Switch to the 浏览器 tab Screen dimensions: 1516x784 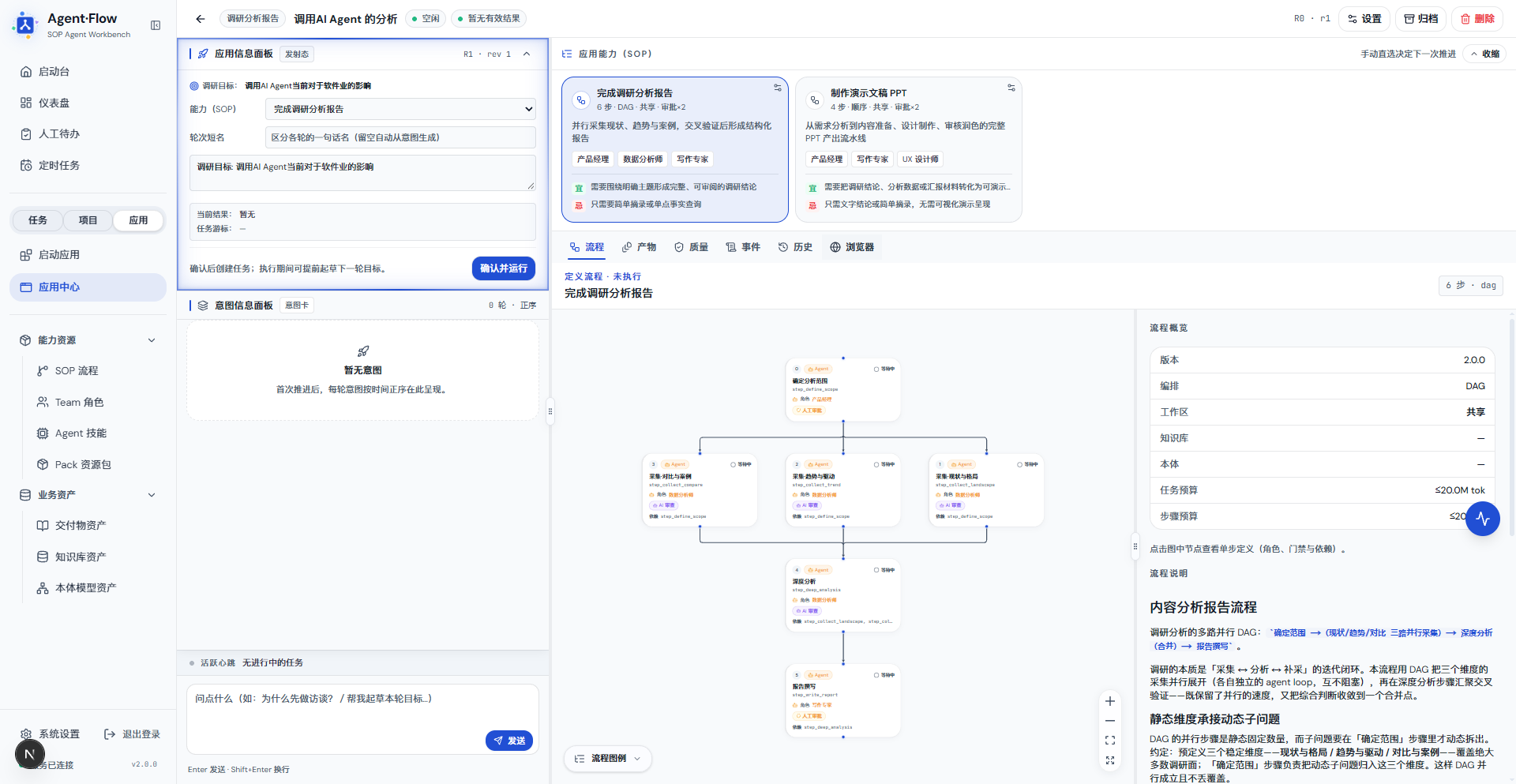click(x=852, y=247)
